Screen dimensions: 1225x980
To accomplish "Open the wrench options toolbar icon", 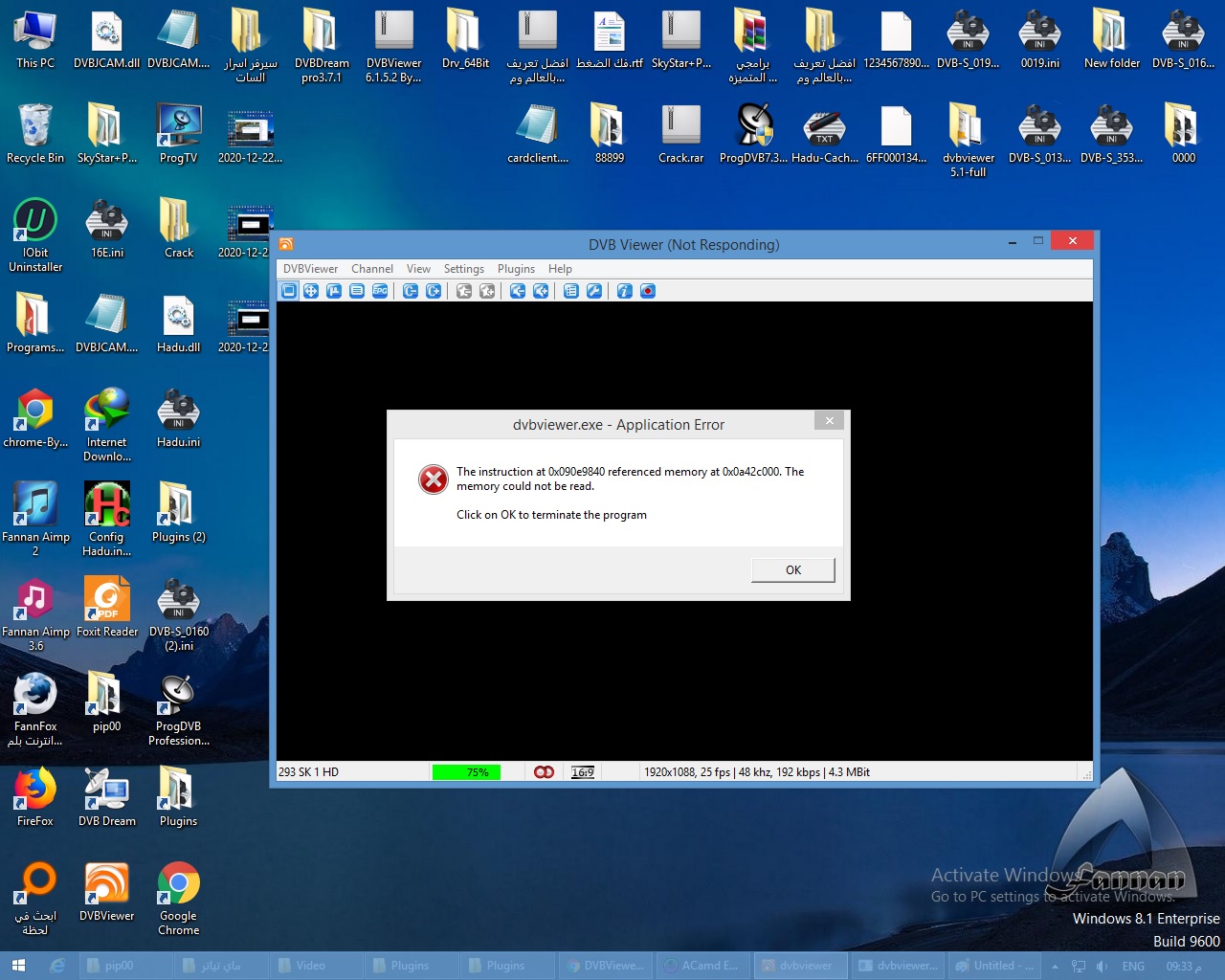I will [594, 291].
